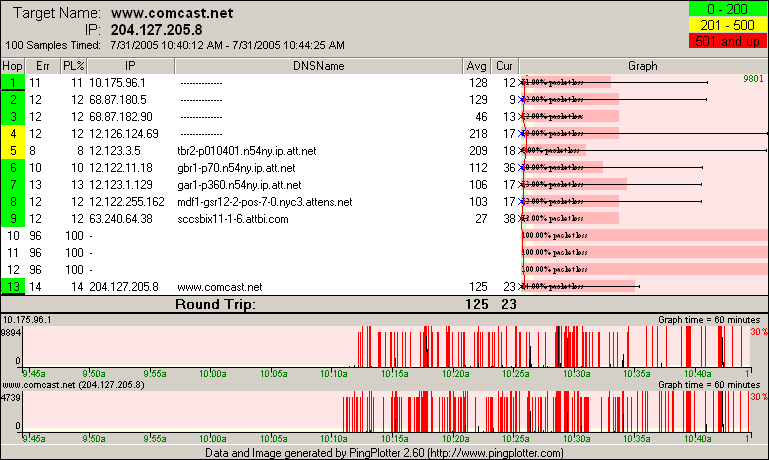Open the http://www.pingplotter.com footer link

point(495,453)
